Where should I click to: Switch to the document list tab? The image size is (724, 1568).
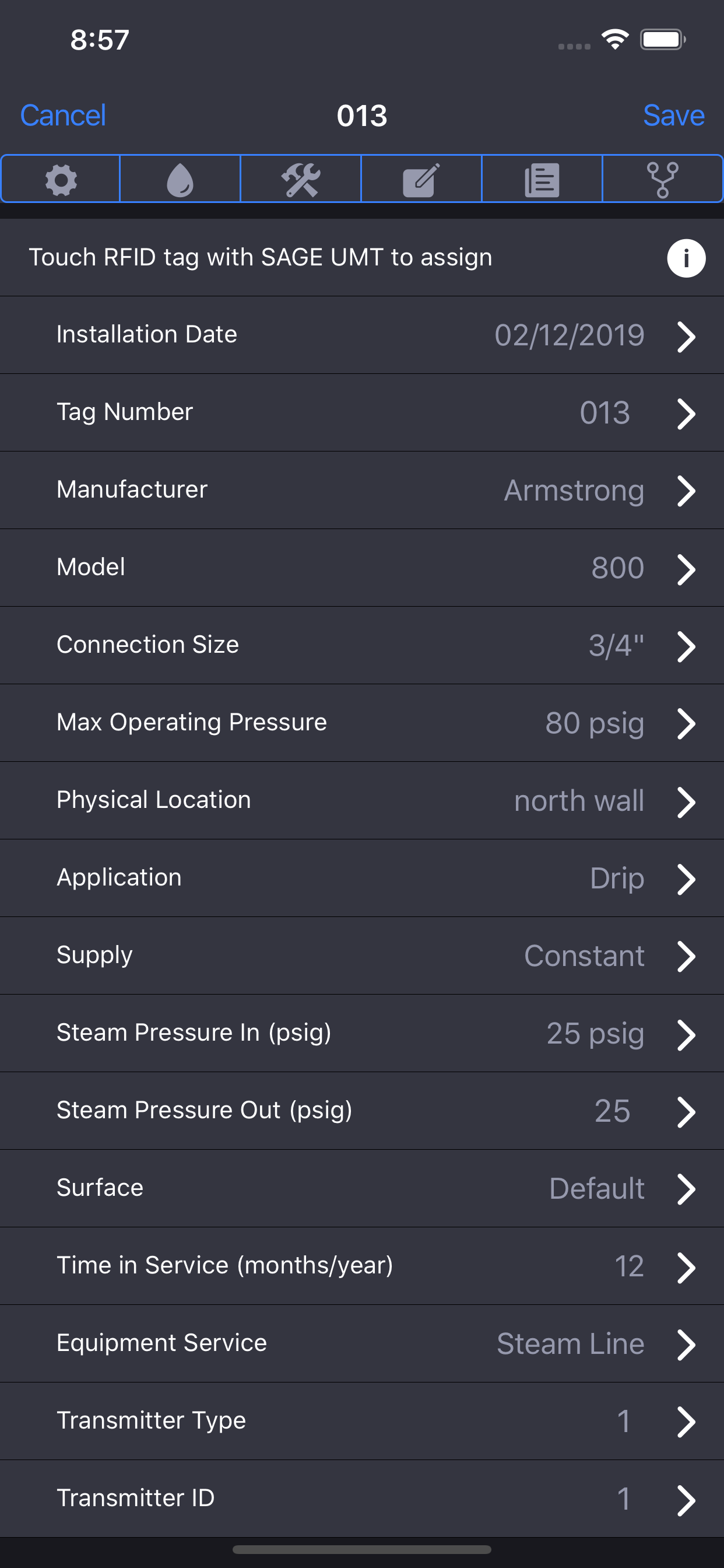[x=542, y=179]
